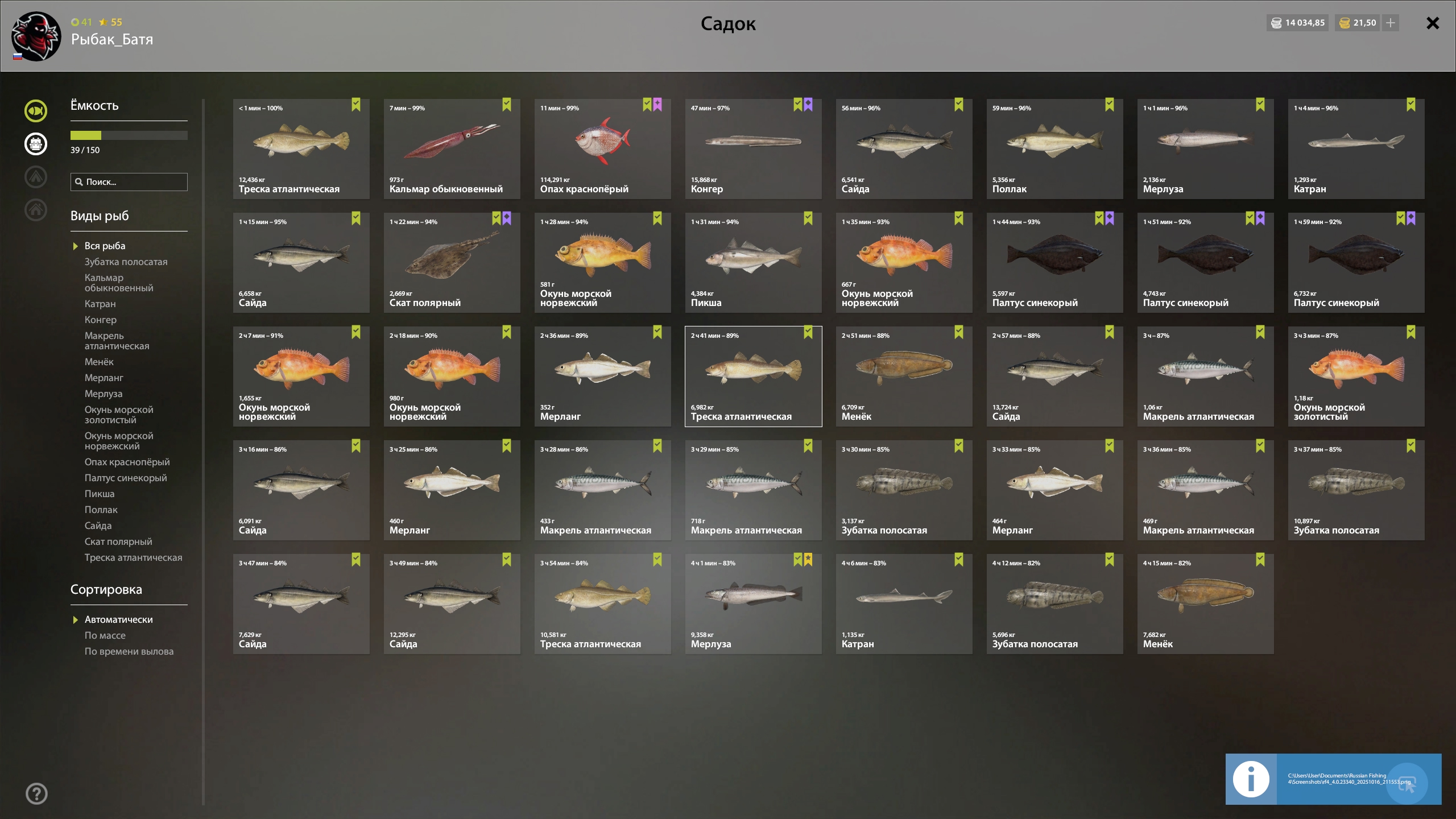This screenshot has height=819, width=1456.
Task: Click the keepnet capacity progress bar
Action: pyautogui.click(x=129, y=135)
